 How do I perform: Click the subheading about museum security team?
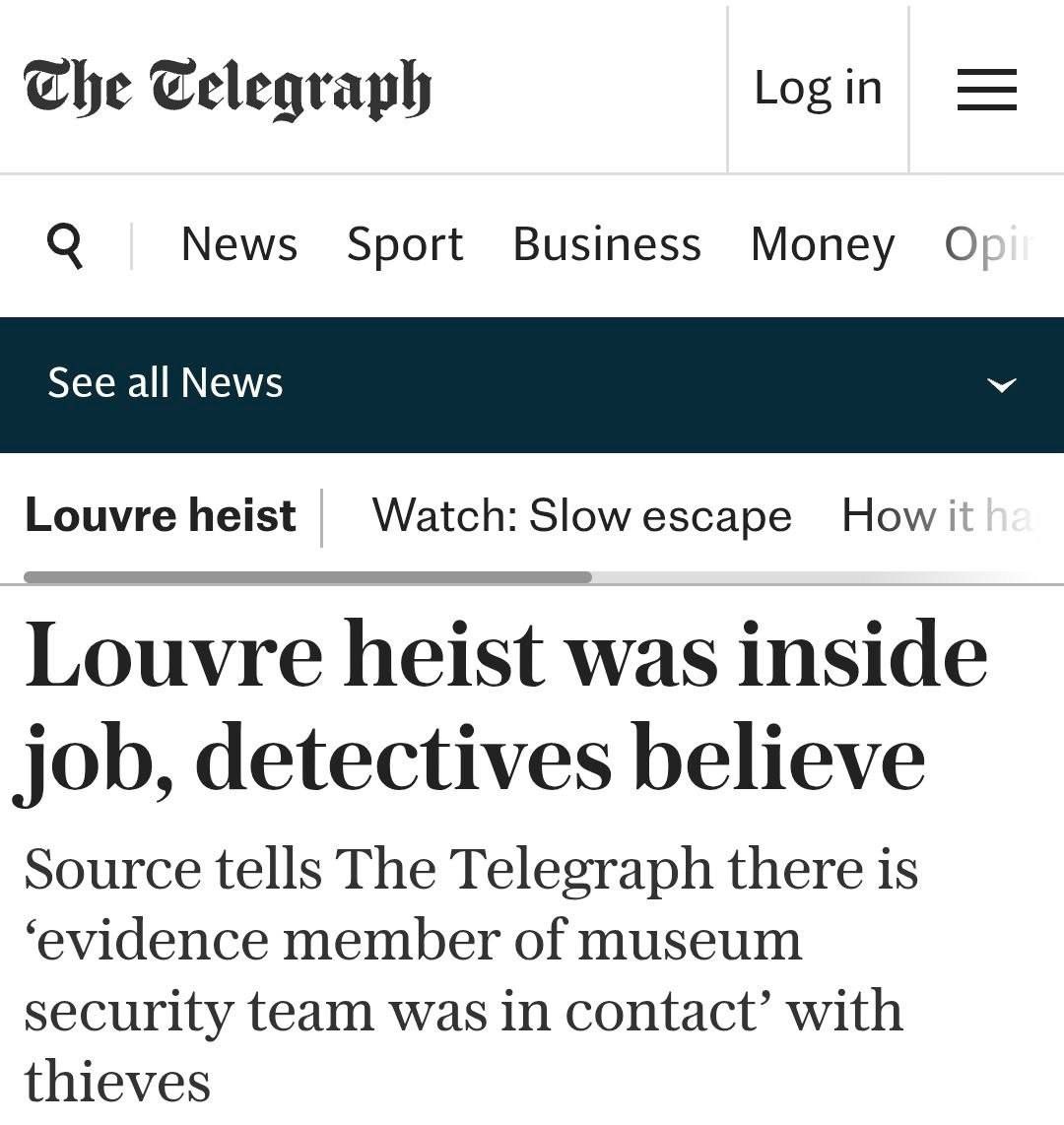click(x=463, y=975)
